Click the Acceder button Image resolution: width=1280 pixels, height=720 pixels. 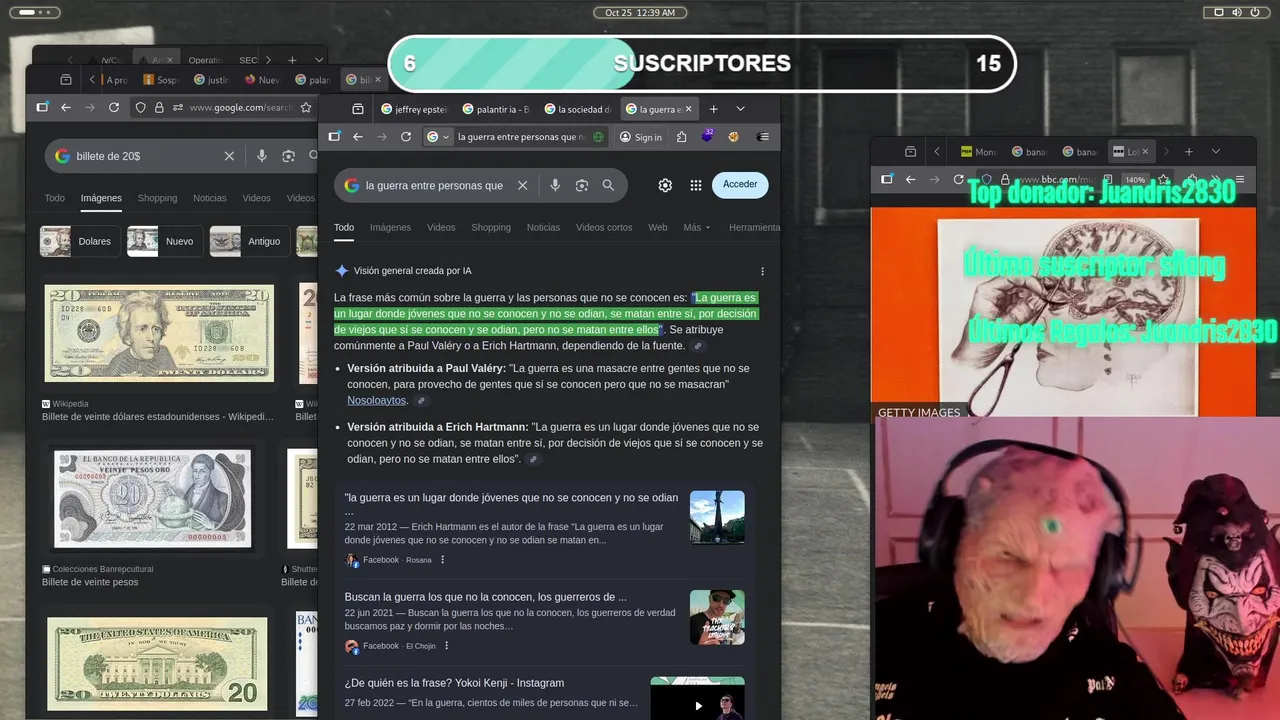(740, 184)
